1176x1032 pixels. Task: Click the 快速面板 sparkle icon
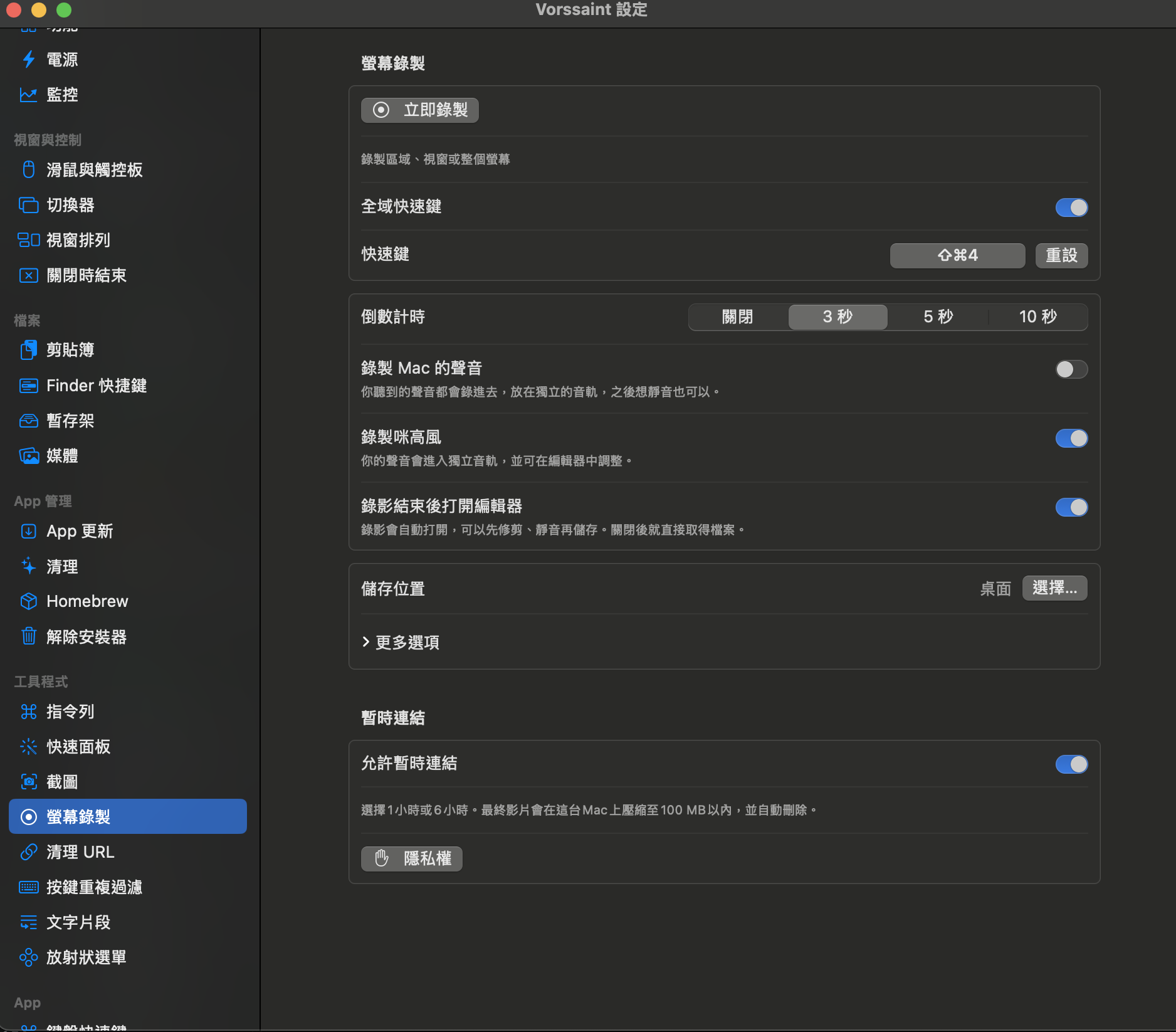pos(29,747)
